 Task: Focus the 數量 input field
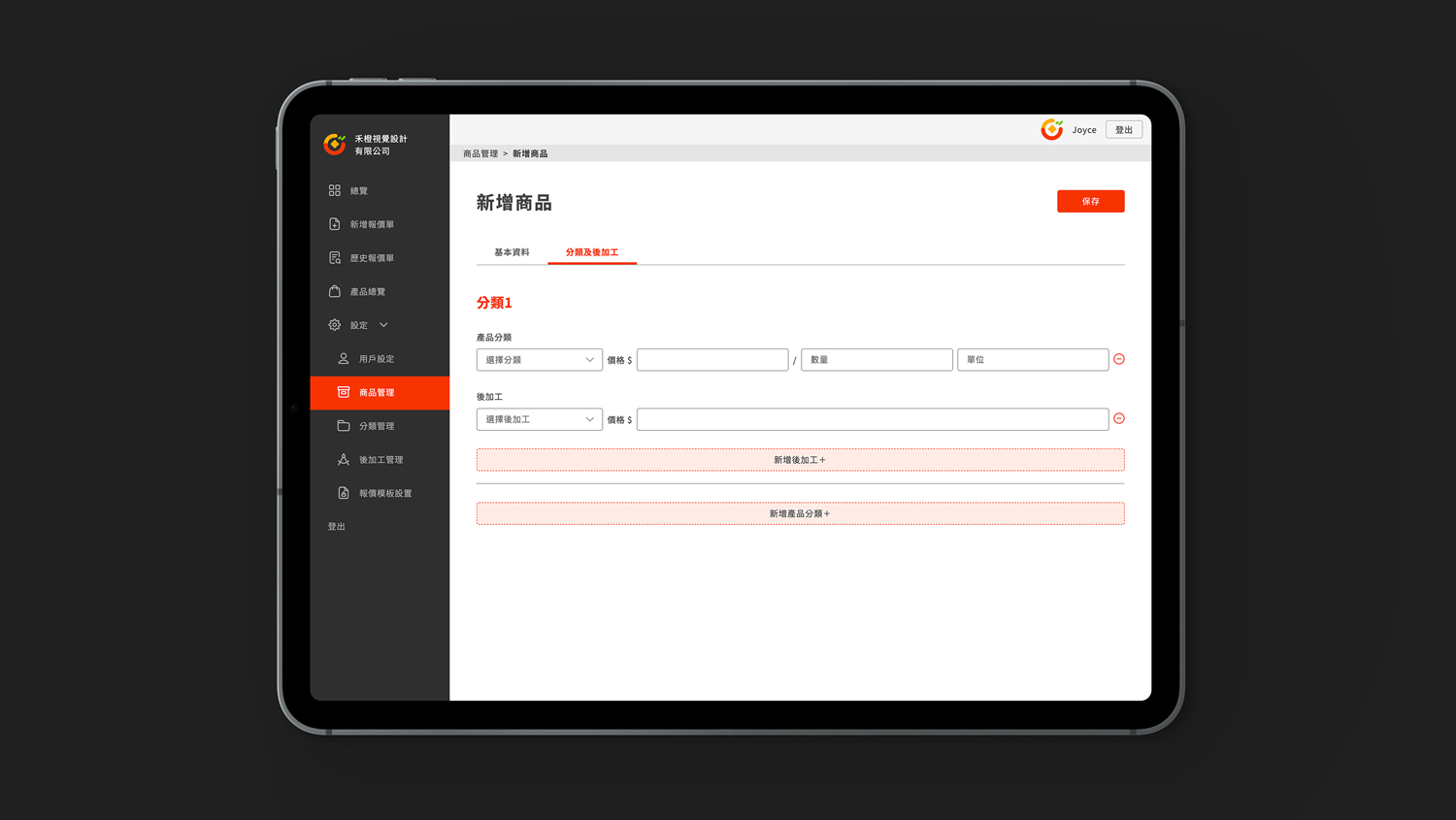tap(876, 360)
